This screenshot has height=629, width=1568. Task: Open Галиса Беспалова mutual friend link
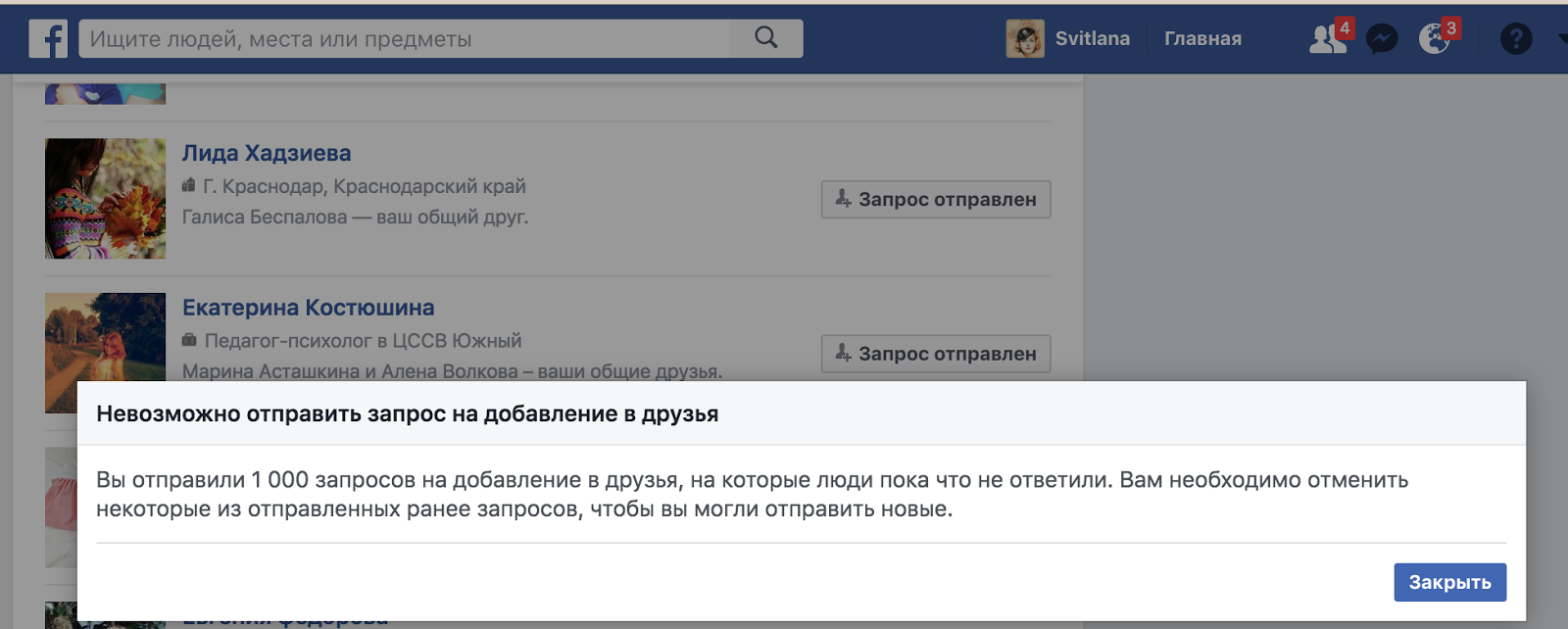pos(265,217)
